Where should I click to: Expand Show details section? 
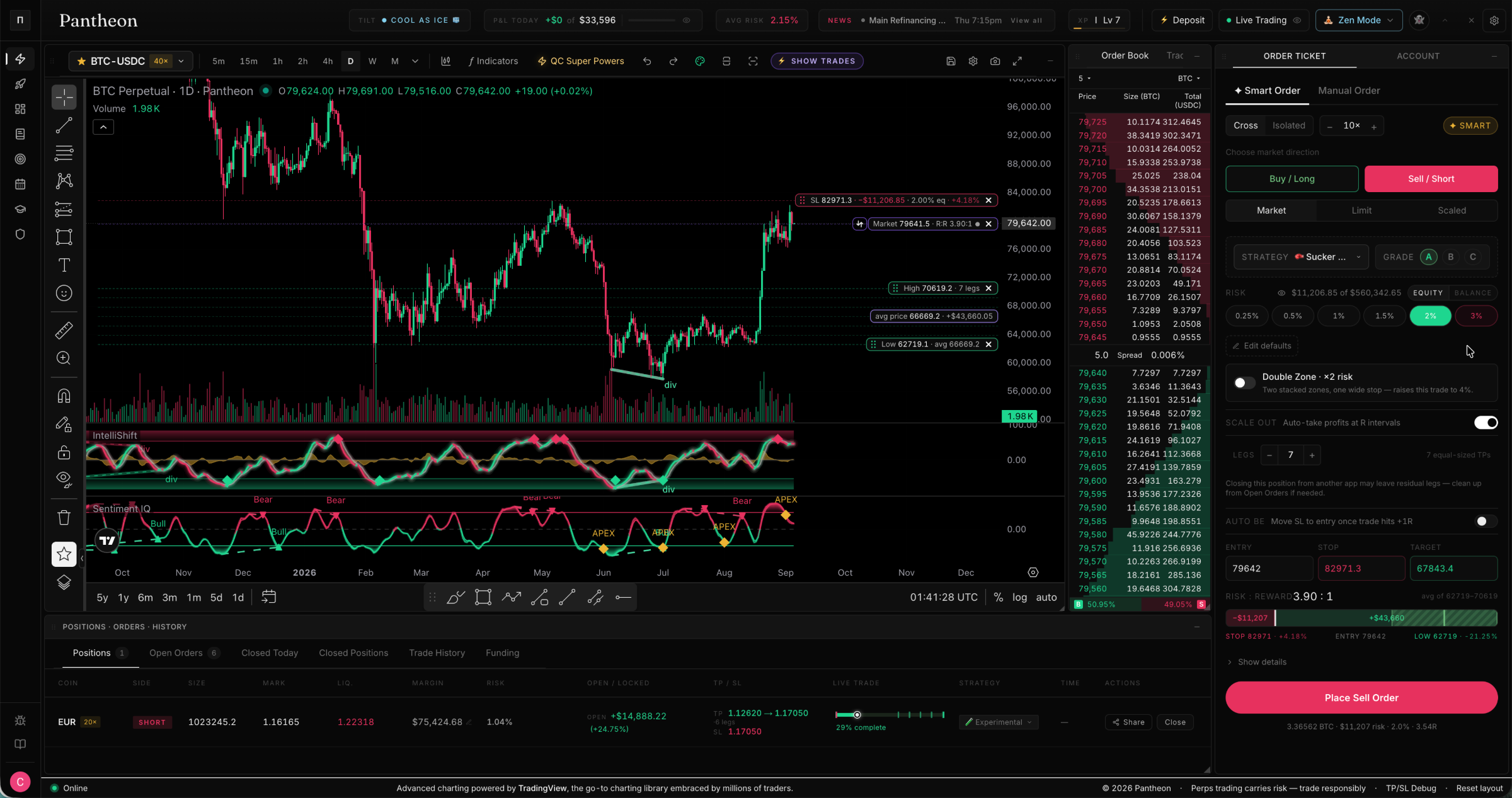coord(1257,662)
